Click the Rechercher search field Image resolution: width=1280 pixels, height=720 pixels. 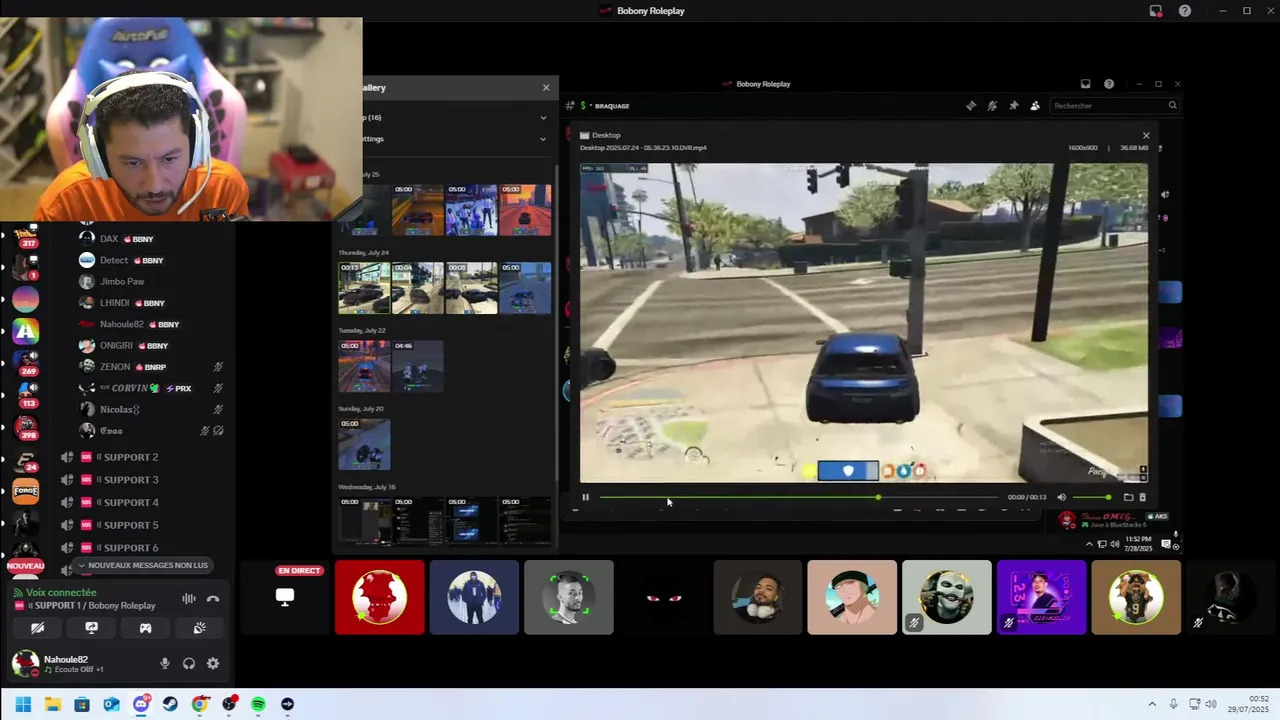[x=1115, y=106]
